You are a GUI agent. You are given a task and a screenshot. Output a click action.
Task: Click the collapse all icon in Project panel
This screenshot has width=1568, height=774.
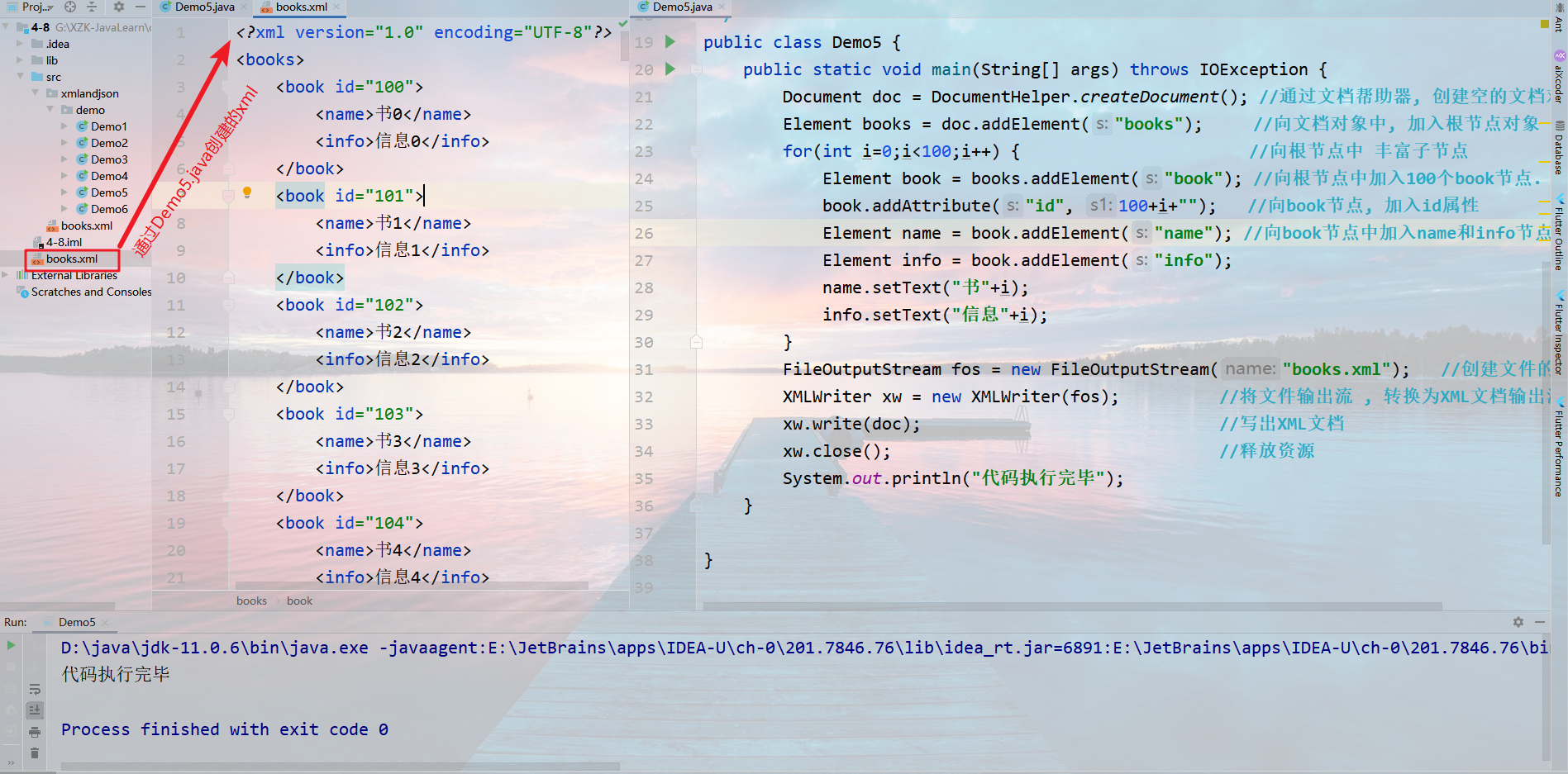pyautogui.click(x=92, y=7)
